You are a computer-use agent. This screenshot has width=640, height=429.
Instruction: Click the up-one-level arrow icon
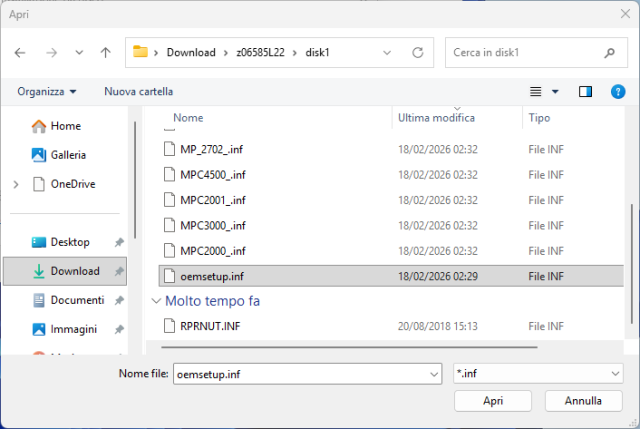click(x=105, y=53)
